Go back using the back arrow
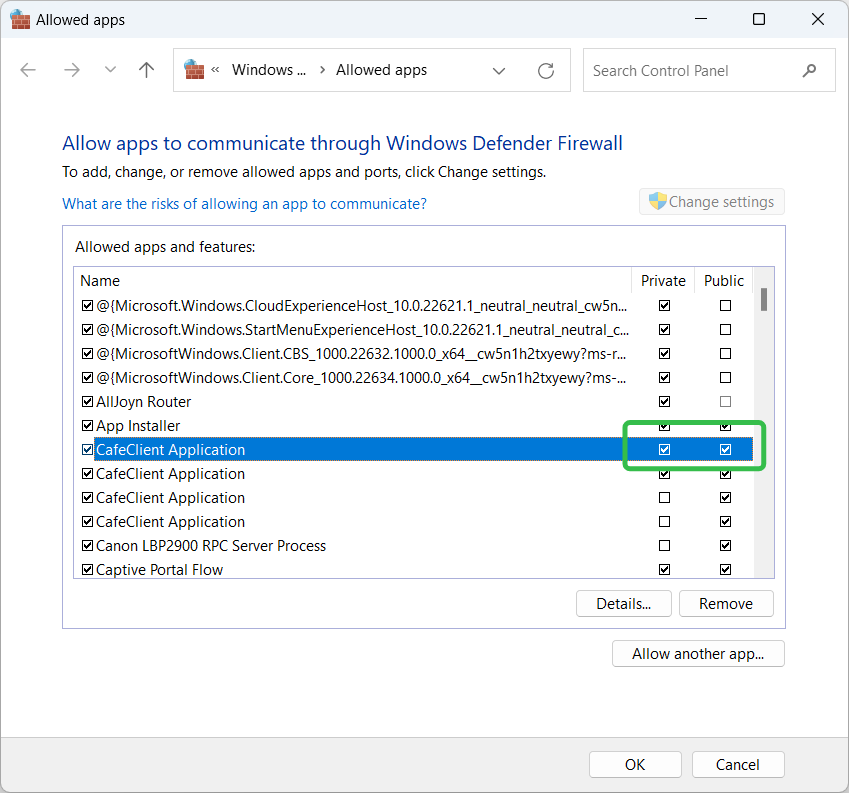This screenshot has height=793, width=849. (28, 70)
